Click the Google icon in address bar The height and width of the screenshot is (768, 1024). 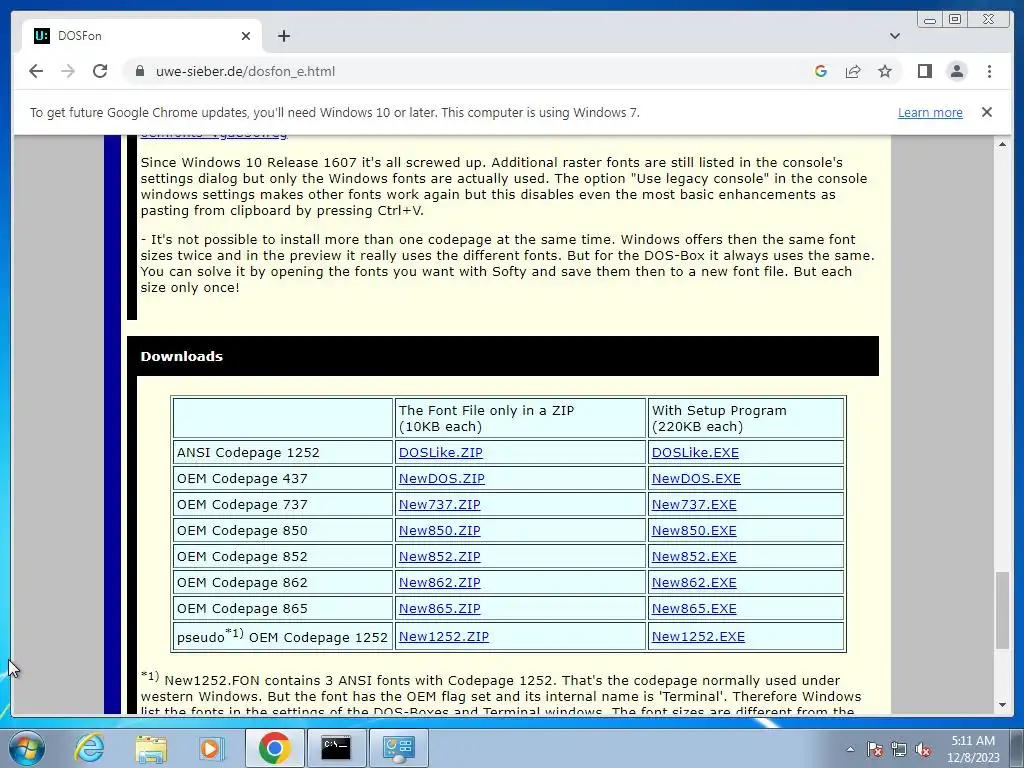[821, 71]
